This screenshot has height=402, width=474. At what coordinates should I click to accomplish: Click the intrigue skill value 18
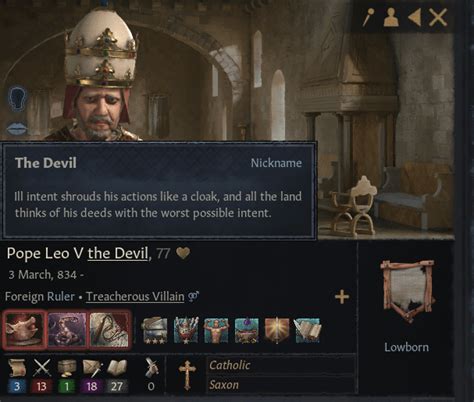tap(91, 386)
